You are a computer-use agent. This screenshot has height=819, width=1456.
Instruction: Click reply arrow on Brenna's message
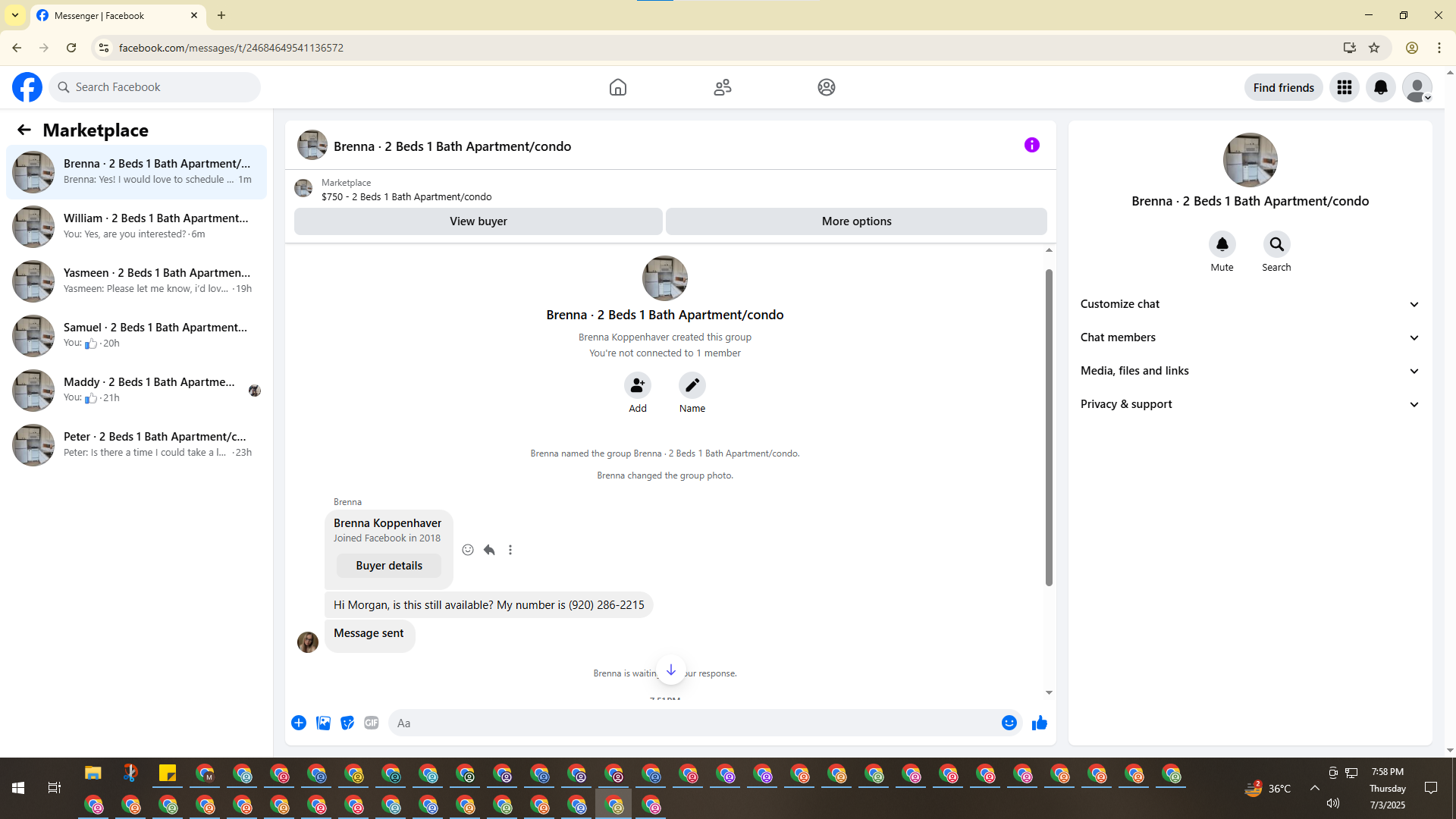489,550
